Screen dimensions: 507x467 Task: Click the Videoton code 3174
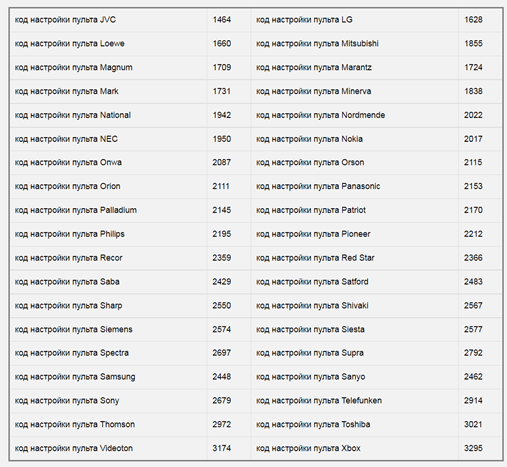[222, 448]
